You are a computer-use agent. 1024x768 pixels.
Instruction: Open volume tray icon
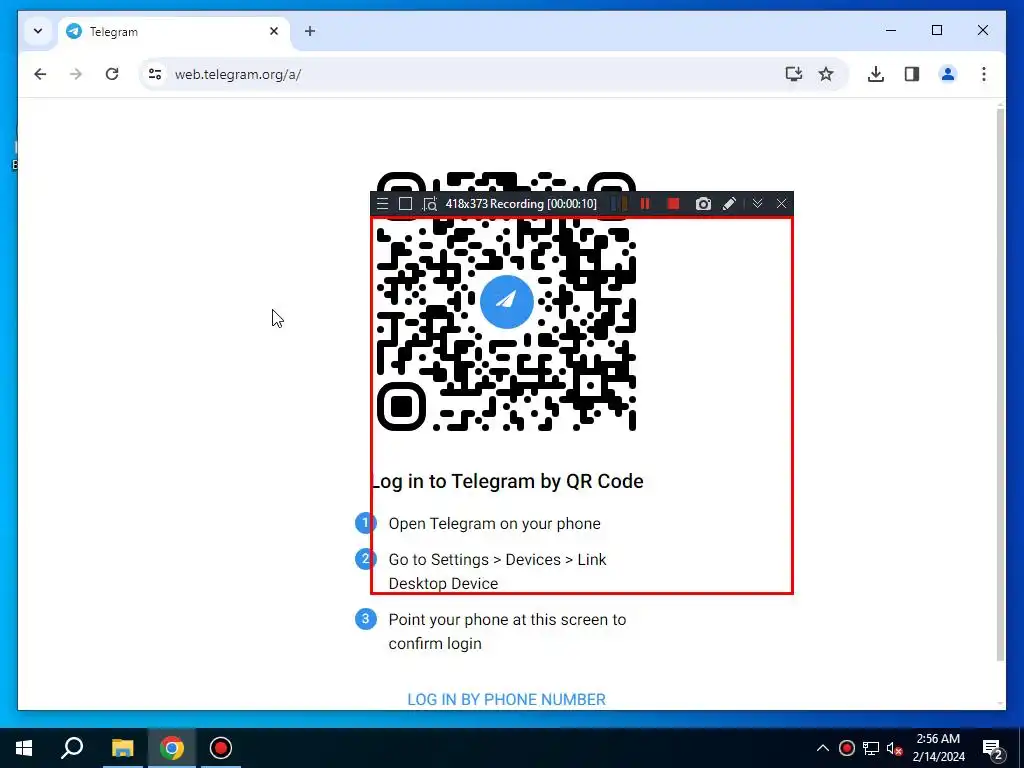tap(894, 748)
